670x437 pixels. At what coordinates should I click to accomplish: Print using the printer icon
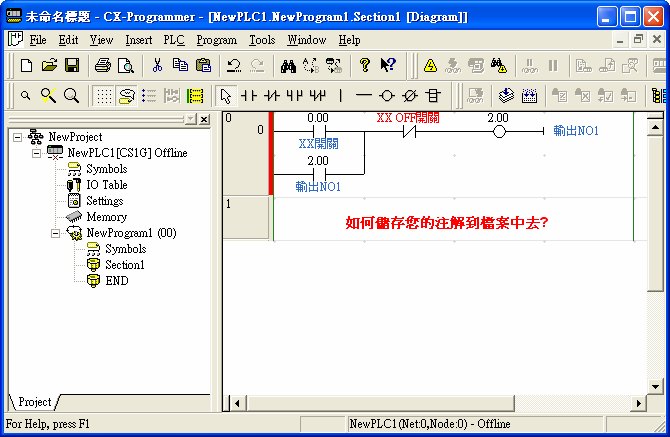pyautogui.click(x=103, y=65)
